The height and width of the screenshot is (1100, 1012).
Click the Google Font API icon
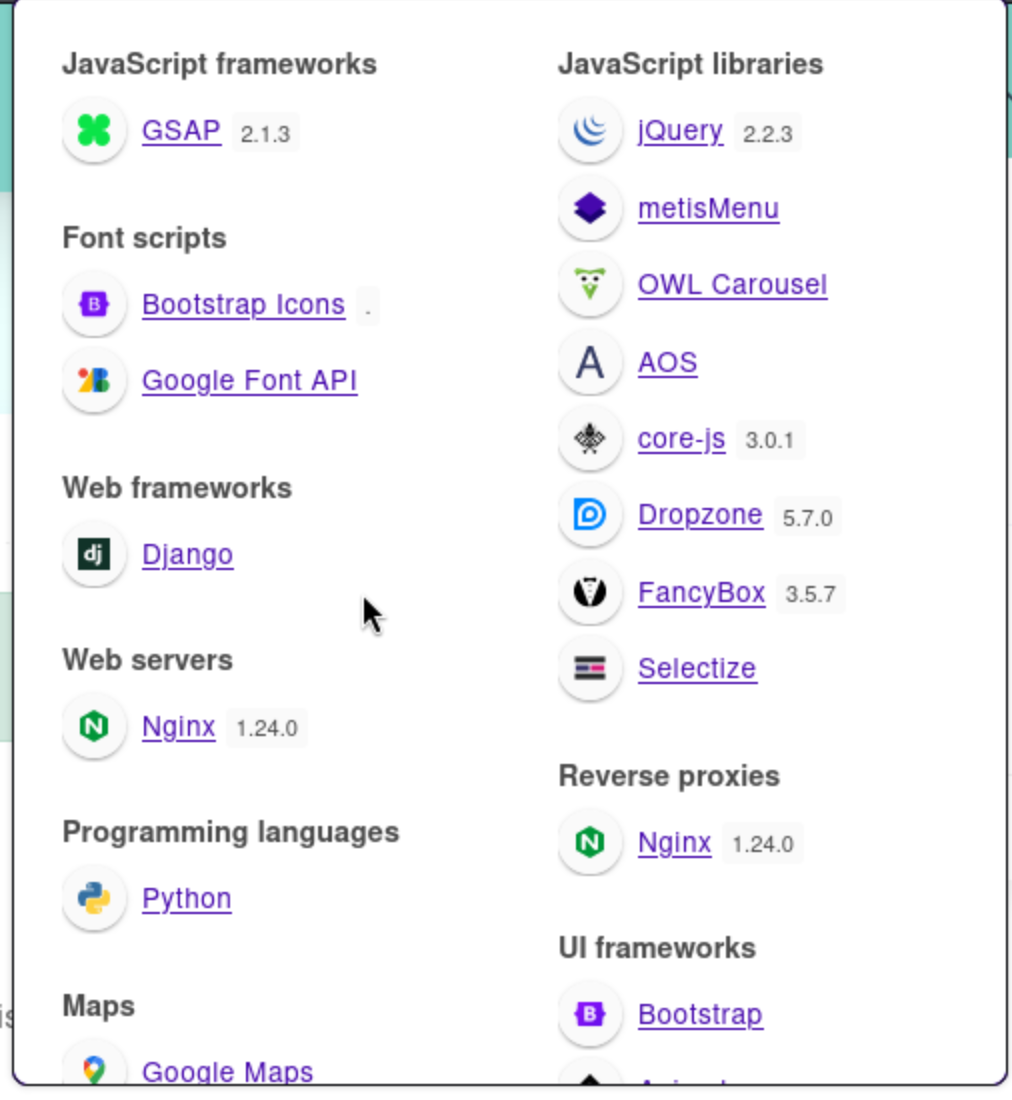[94, 381]
